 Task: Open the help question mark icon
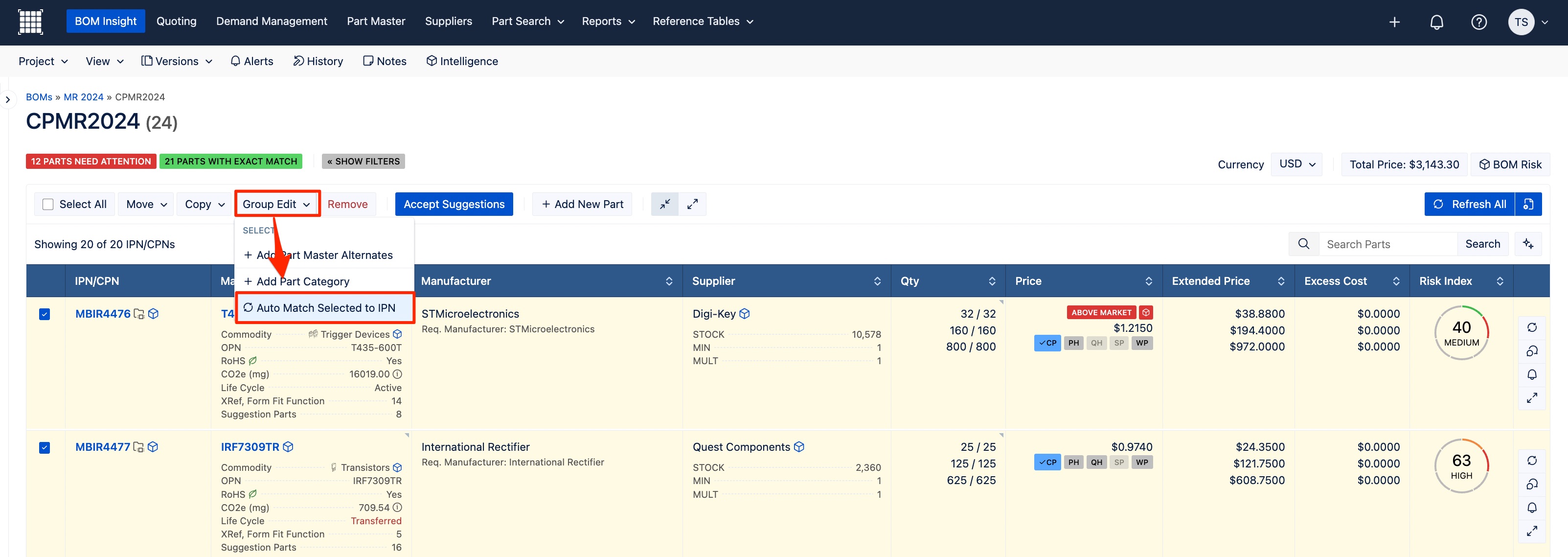tap(1478, 22)
